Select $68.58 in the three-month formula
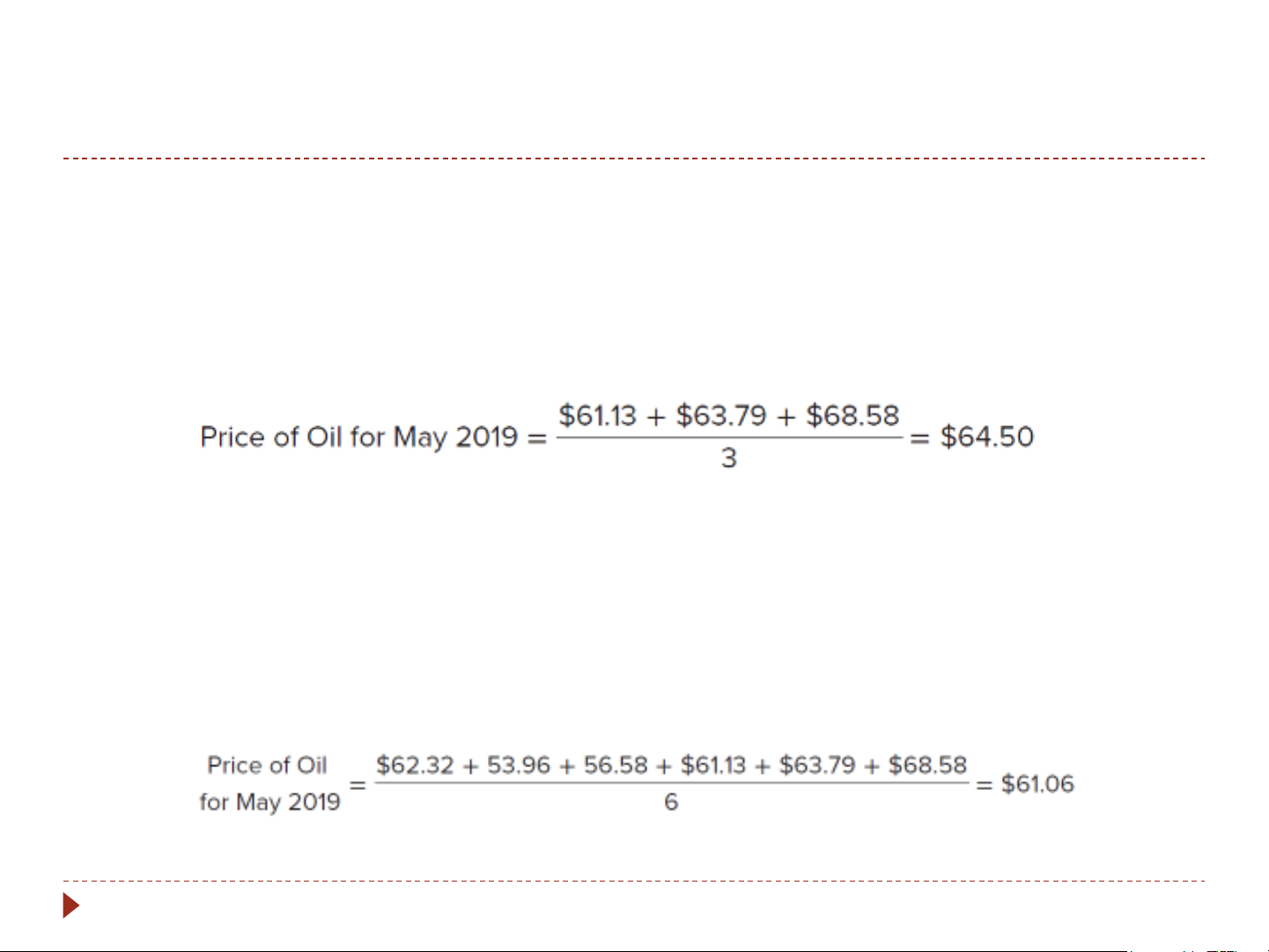The height and width of the screenshot is (952, 1269). click(x=852, y=416)
